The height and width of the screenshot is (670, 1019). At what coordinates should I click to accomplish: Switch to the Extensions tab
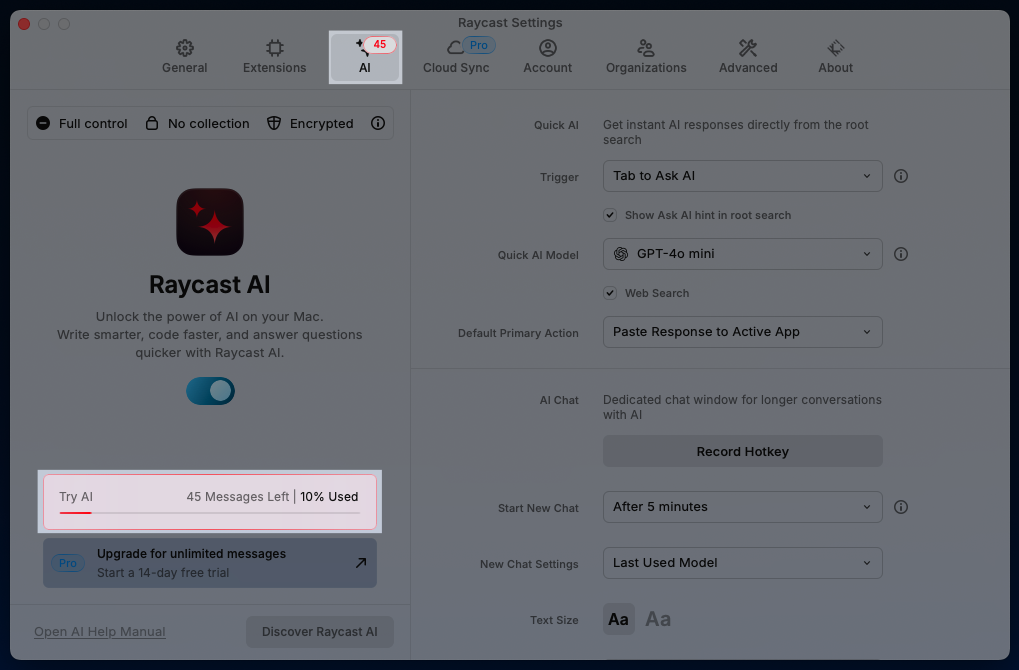click(x=274, y=57)
